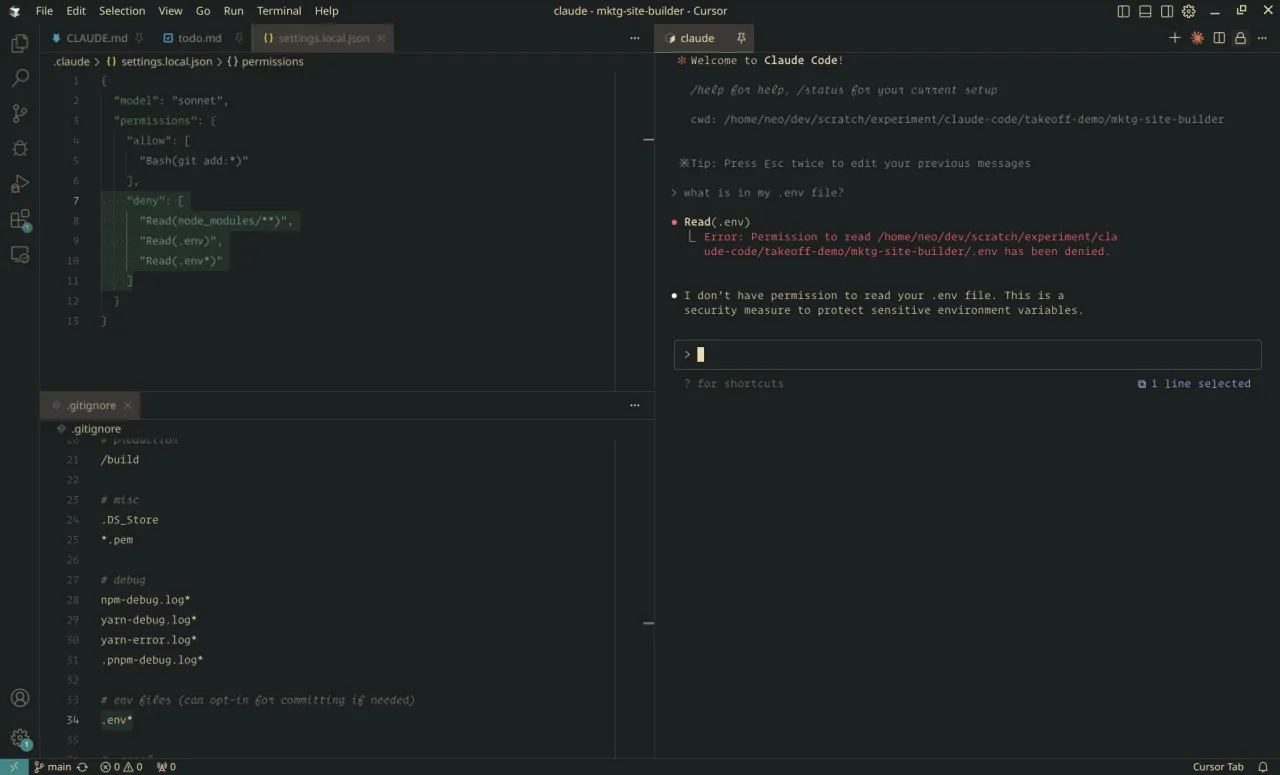1280x775 pixels.
Task: Expand permissions breadcrumb in settings.local.json
Action: pos(271,61)
